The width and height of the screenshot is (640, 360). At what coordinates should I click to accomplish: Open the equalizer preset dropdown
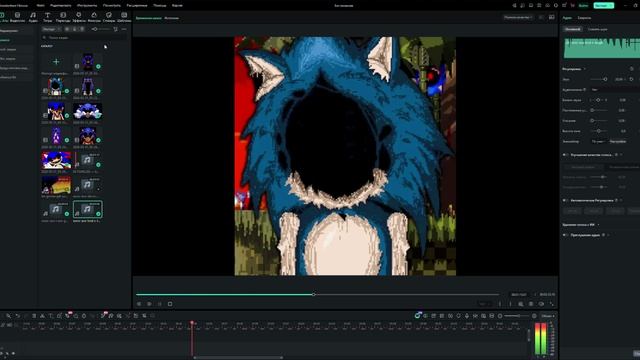(598, 141)
